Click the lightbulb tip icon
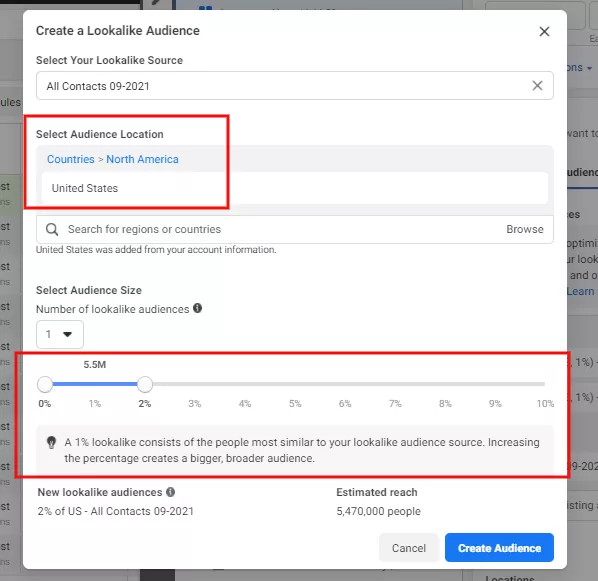598x581 pixels. pyautogui.click(x=51, y=443)
